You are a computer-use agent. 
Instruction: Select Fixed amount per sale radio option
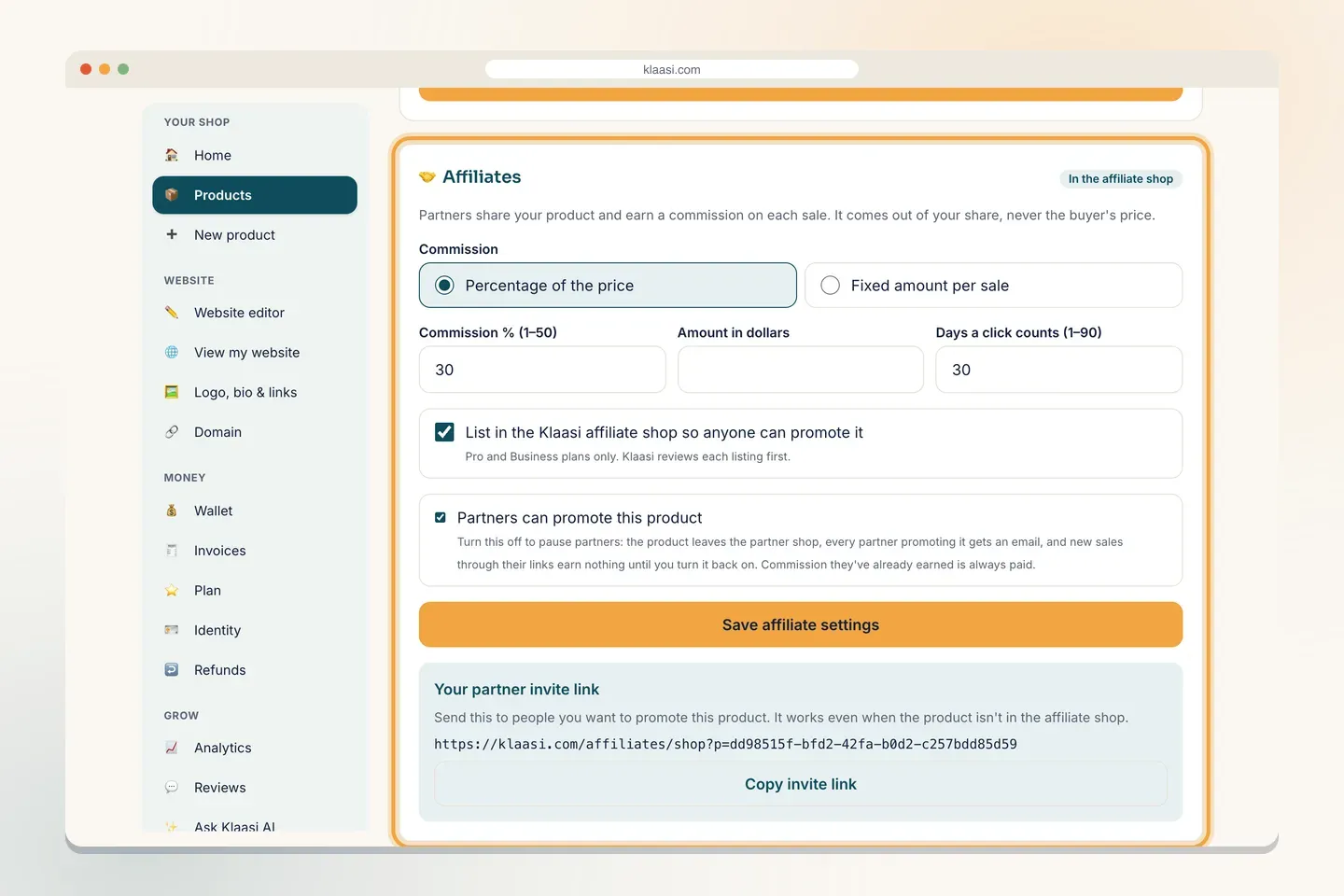point(993,286)
